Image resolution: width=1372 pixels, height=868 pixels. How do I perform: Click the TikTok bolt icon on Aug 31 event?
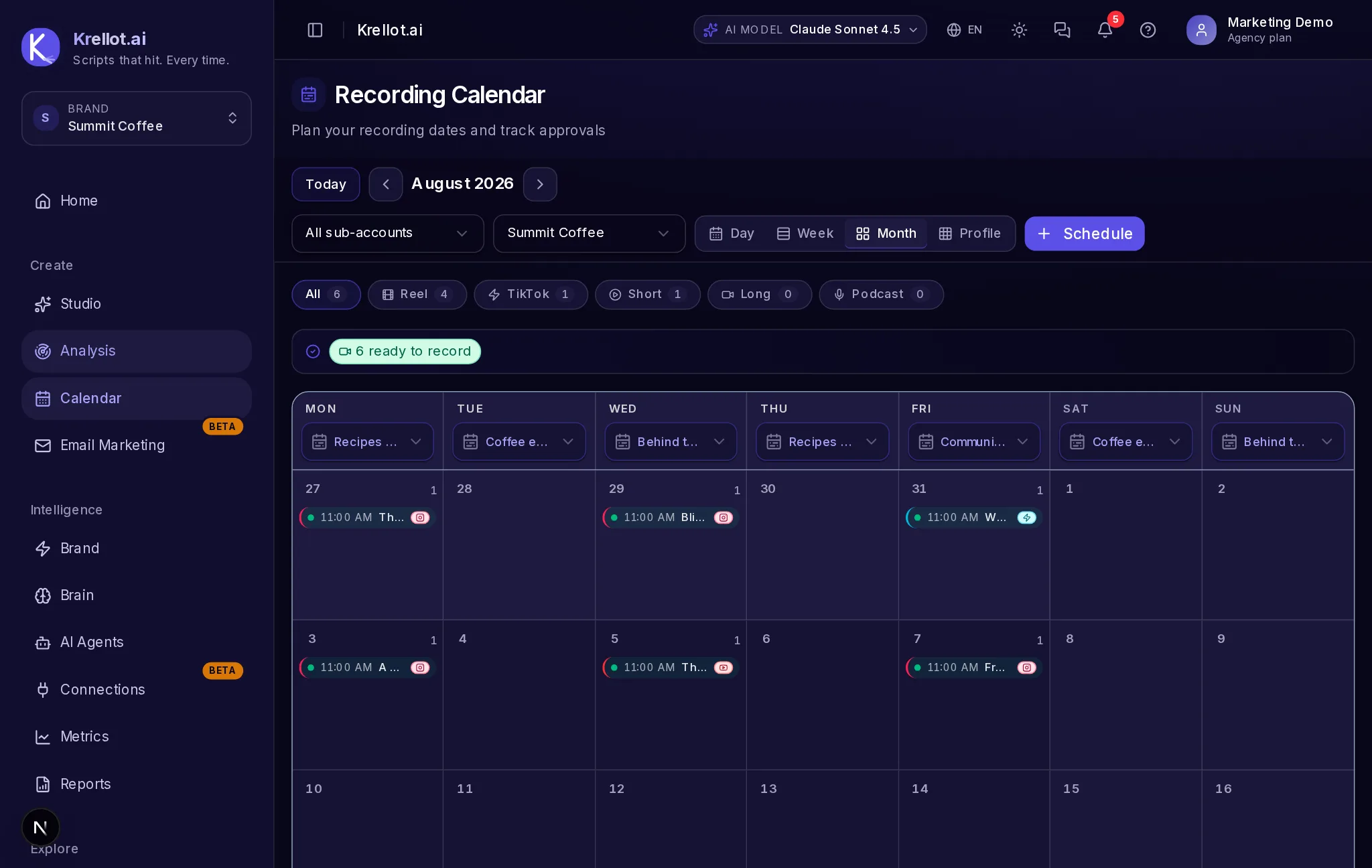point(1027,518)
